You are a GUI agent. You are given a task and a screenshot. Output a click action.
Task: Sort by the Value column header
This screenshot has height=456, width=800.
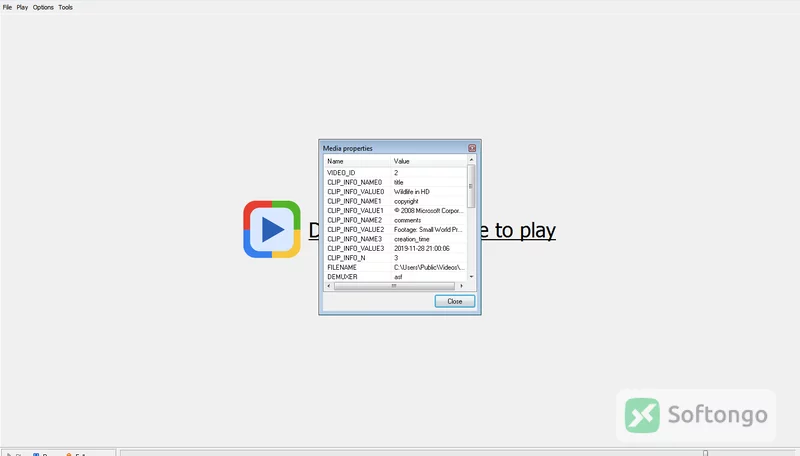click(429, 161)
